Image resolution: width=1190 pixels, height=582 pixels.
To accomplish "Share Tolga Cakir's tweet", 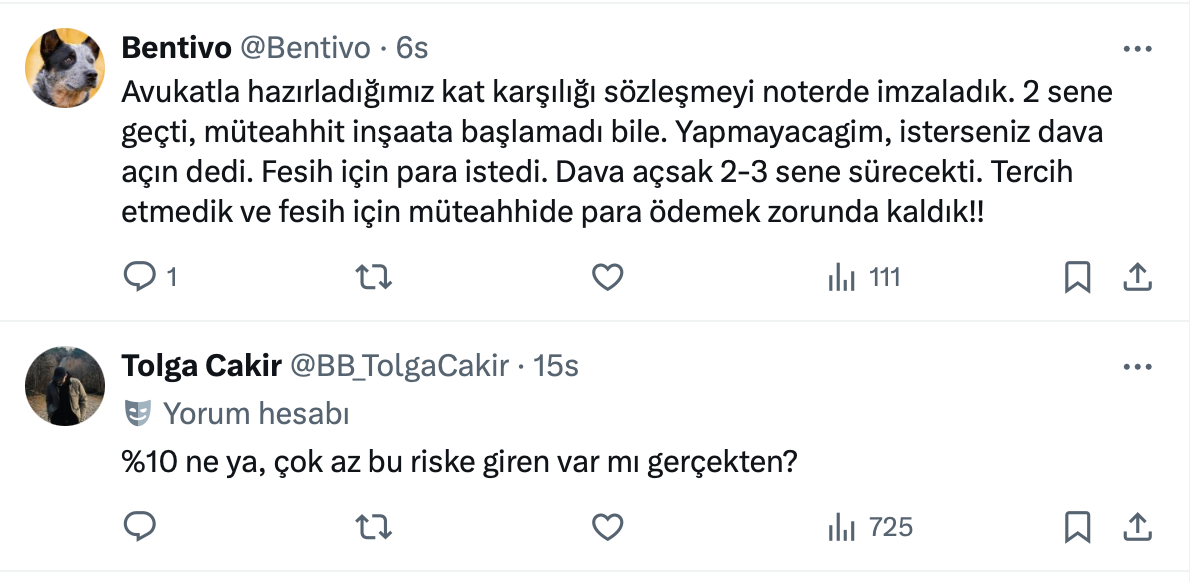I will pyautogui.click(x=1138, y=526).
